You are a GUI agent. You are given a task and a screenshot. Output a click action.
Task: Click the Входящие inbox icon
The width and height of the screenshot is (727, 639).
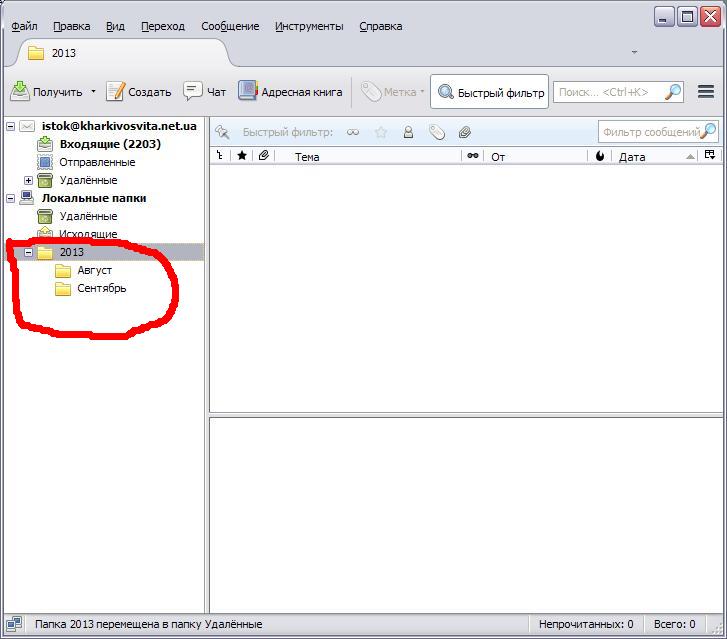pyautogui.click(x=45, y=144)
